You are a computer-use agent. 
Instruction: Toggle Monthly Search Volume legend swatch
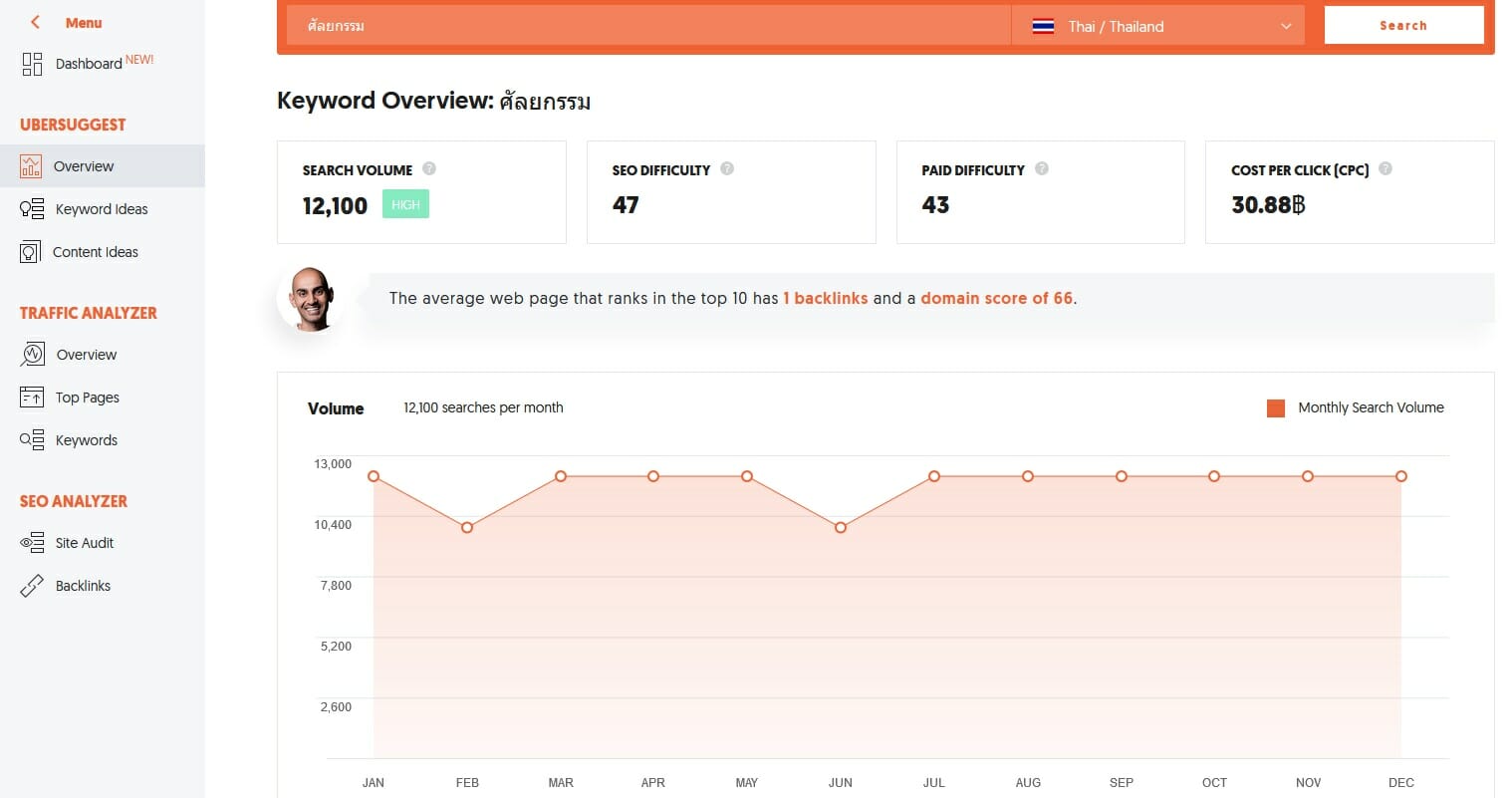click(x=1276, y=407)
